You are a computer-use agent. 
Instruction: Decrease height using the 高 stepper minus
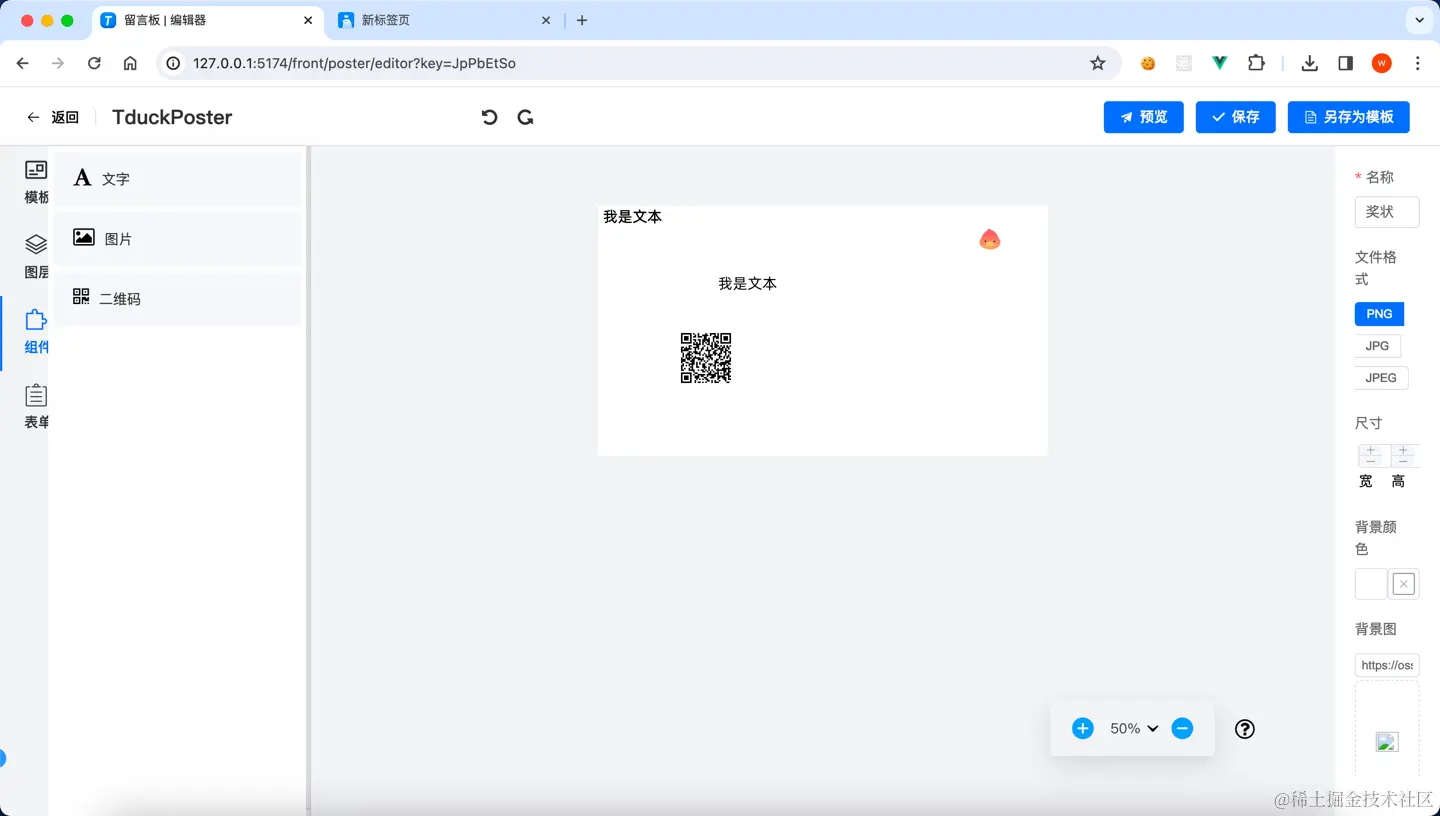(1403, 461)
